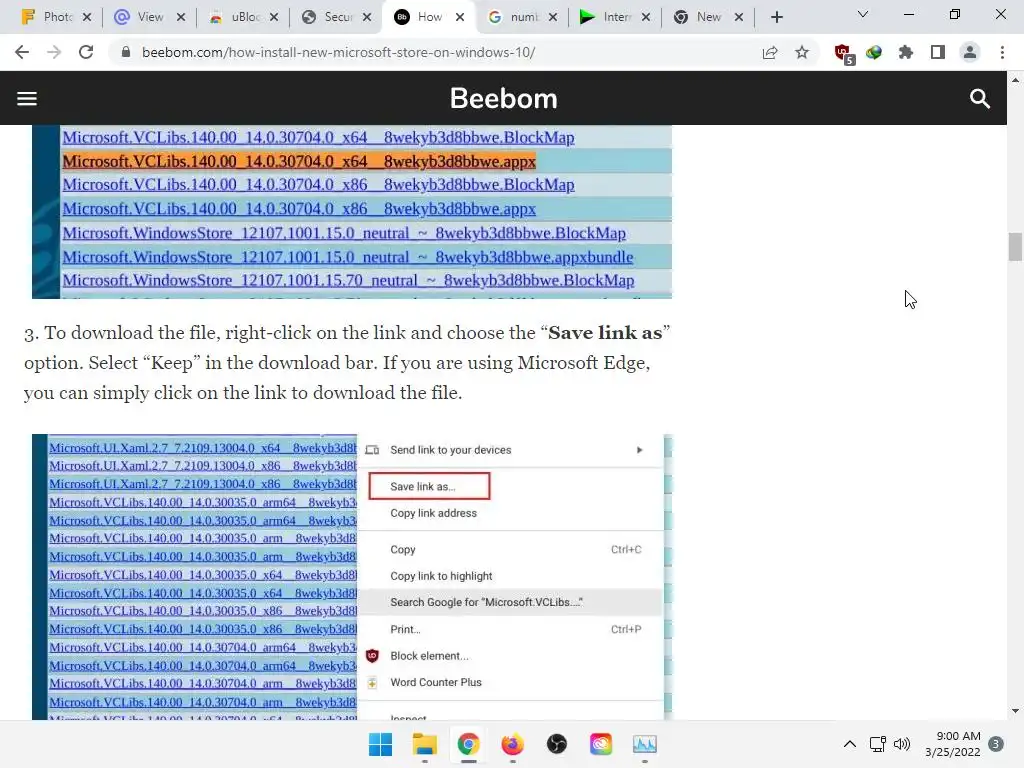
Task: Open the Chrome profile avatar
Action: coord(970,52)
